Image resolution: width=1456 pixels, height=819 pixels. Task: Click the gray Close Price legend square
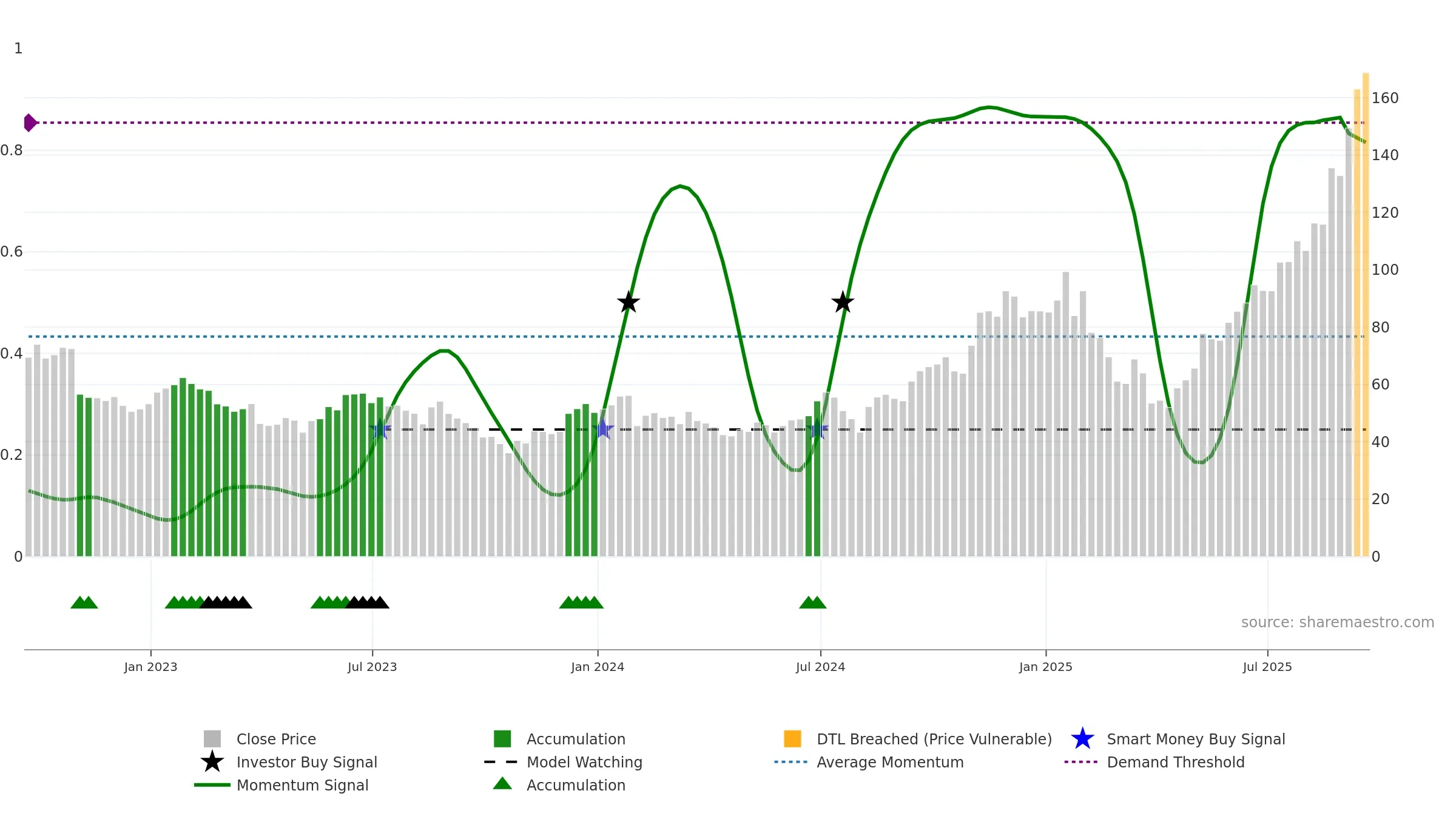tap(212, 739)
